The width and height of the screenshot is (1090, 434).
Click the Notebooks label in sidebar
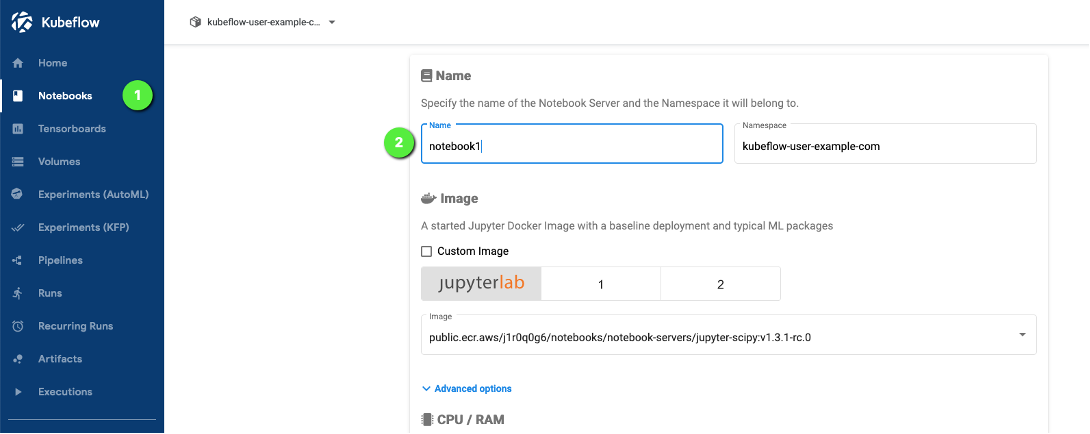tap(65, 96)
